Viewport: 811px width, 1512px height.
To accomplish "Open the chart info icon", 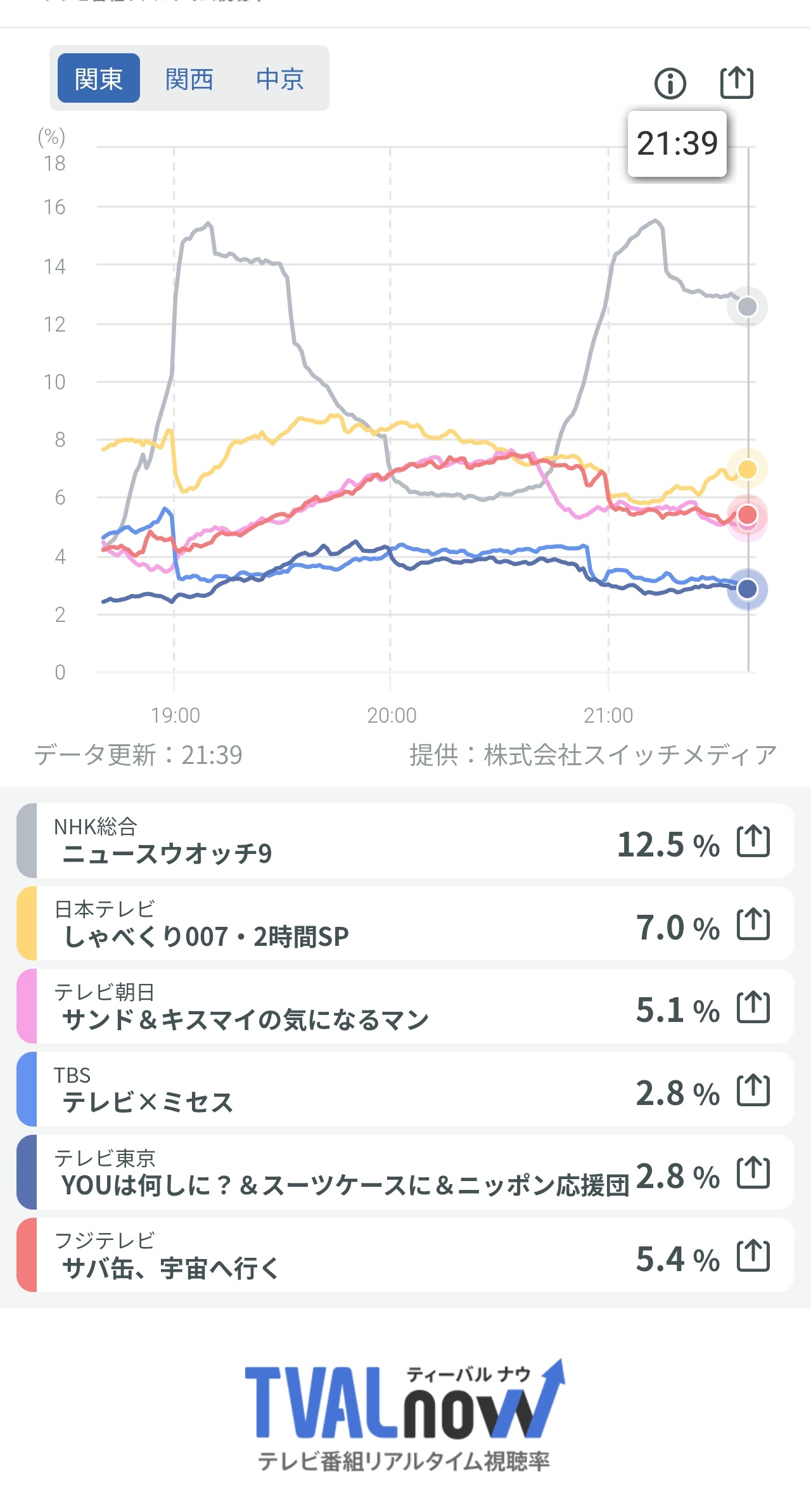I will click(670, 84).
